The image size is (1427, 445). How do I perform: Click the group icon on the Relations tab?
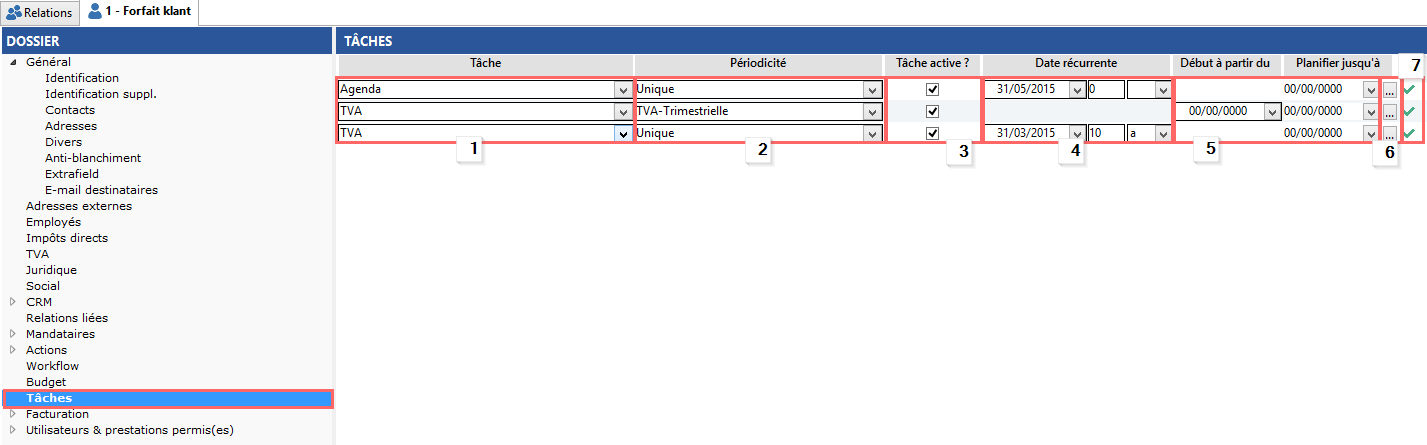14,13
